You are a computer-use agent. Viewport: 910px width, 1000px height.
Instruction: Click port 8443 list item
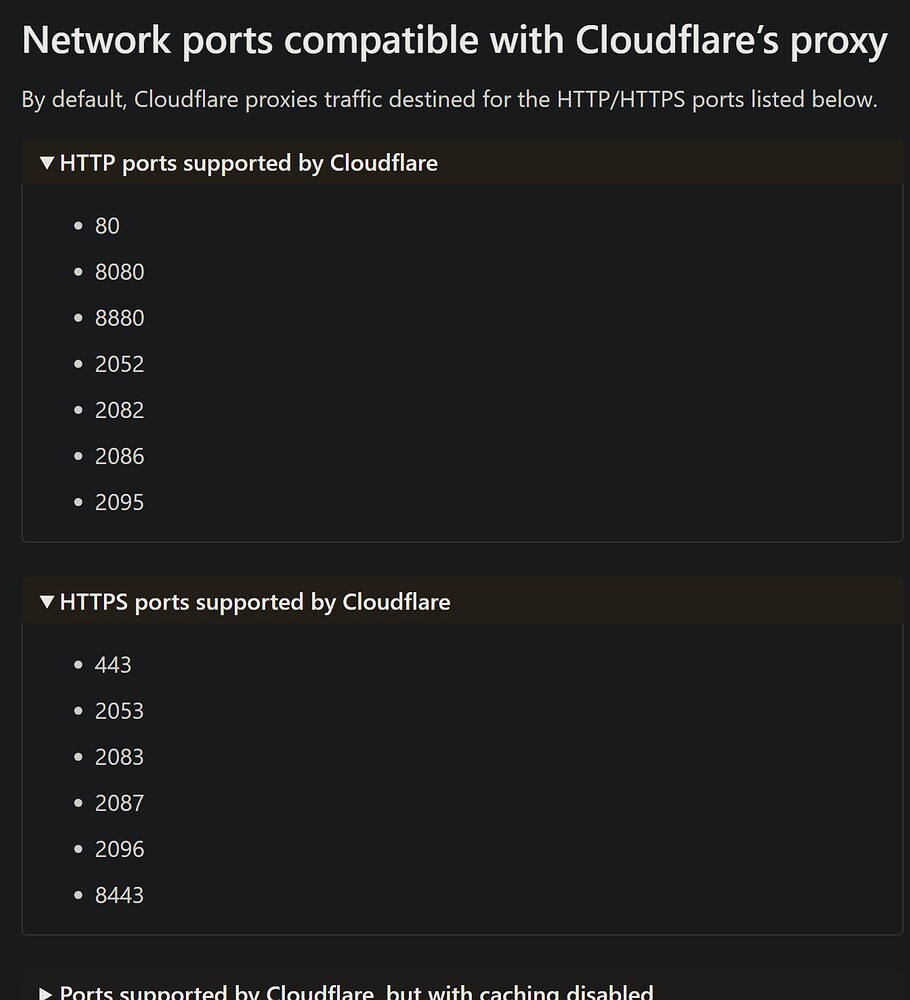coord(119,895)
